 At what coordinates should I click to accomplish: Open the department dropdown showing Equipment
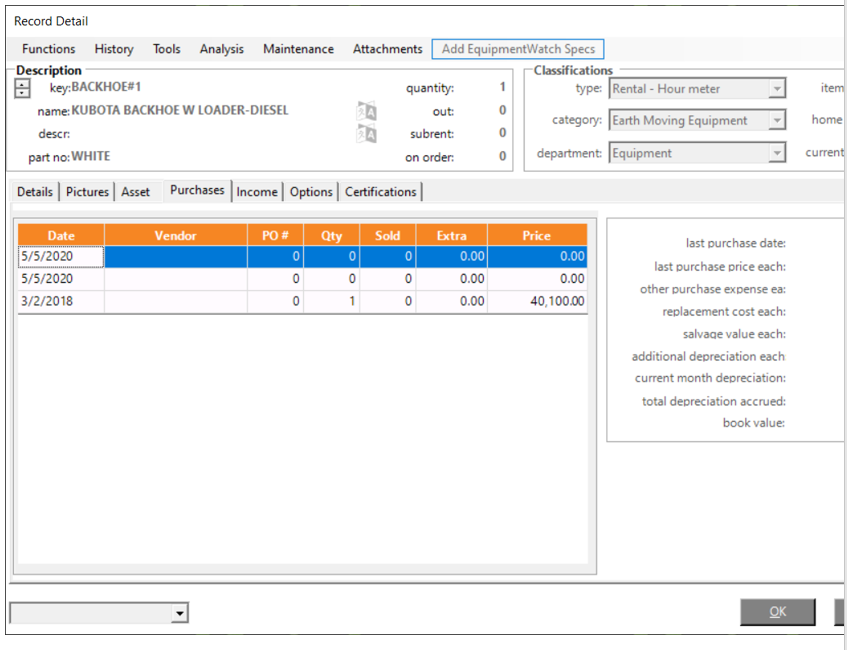777,154
